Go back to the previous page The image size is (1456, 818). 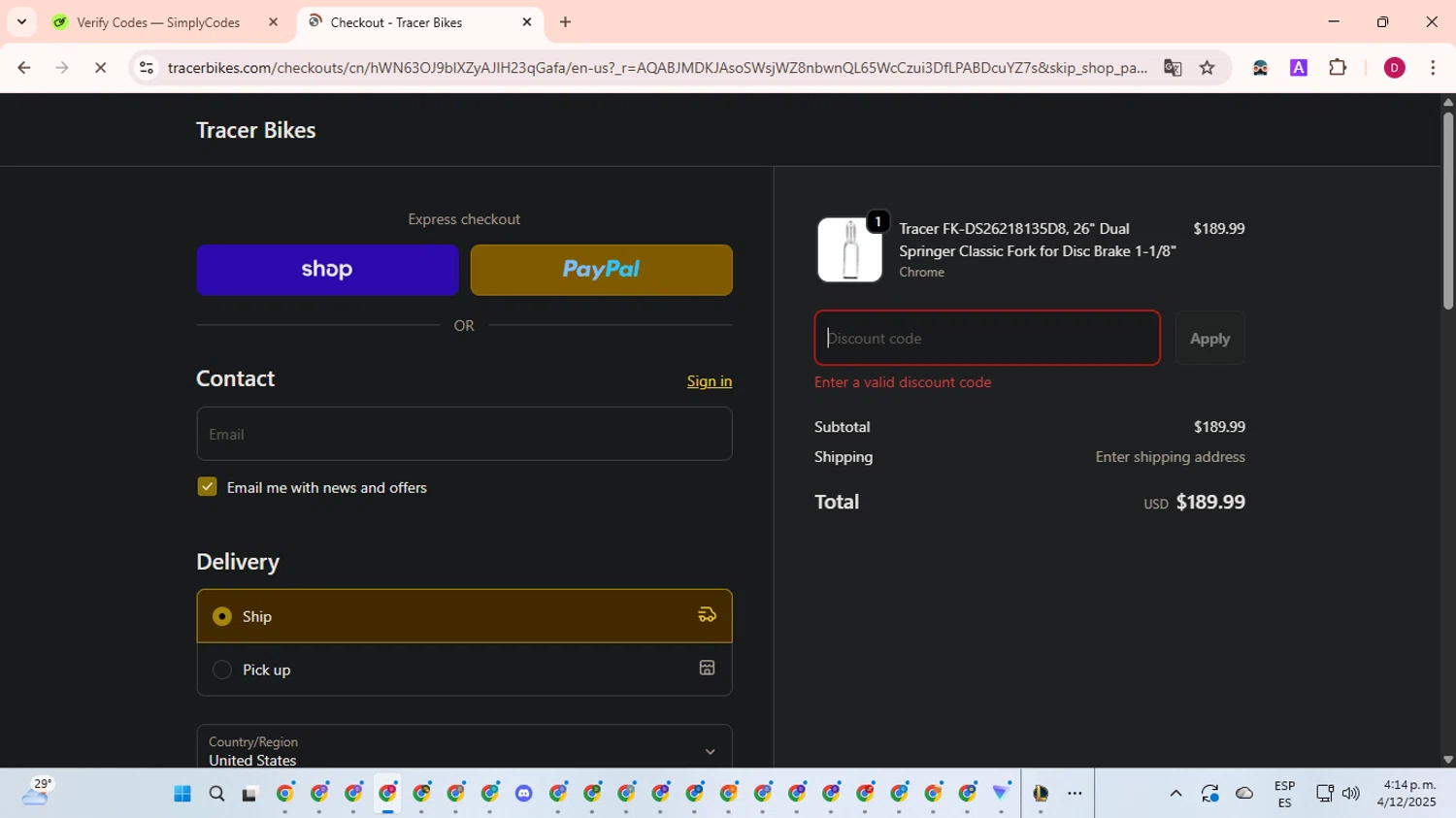tap(24, 68)
